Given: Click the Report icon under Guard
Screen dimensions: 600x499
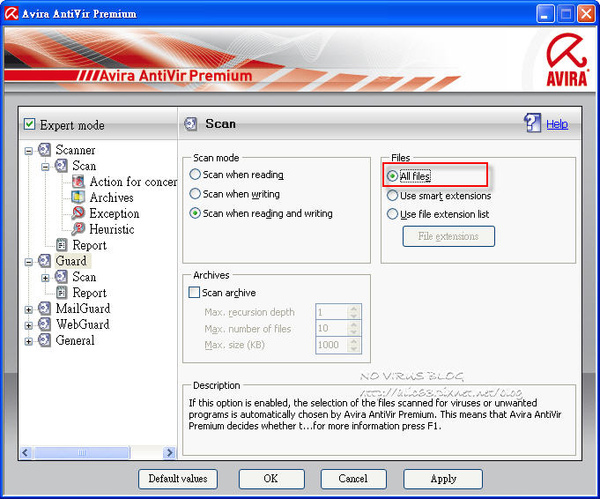Looking at the screenshot, I should pyautogui.click(x=62, y=293).
